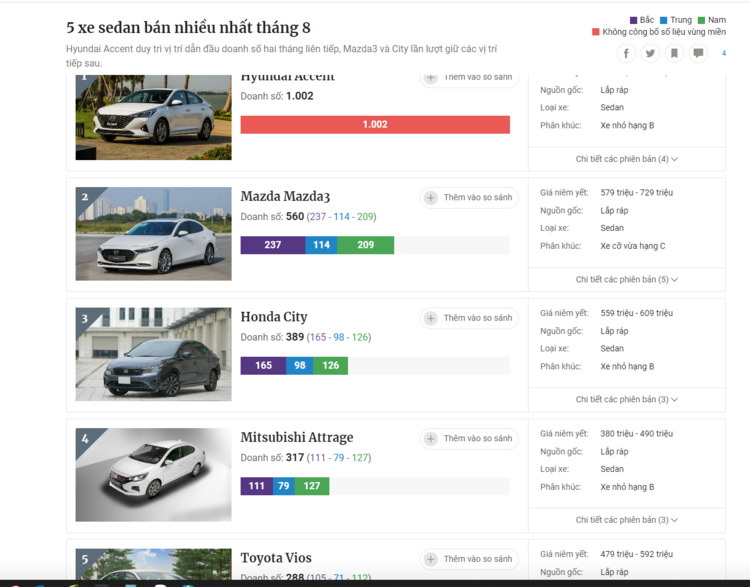Click Attrage price '380 triệu - 490 triệu'
The image size is (750, 587).
coord(637,434)
